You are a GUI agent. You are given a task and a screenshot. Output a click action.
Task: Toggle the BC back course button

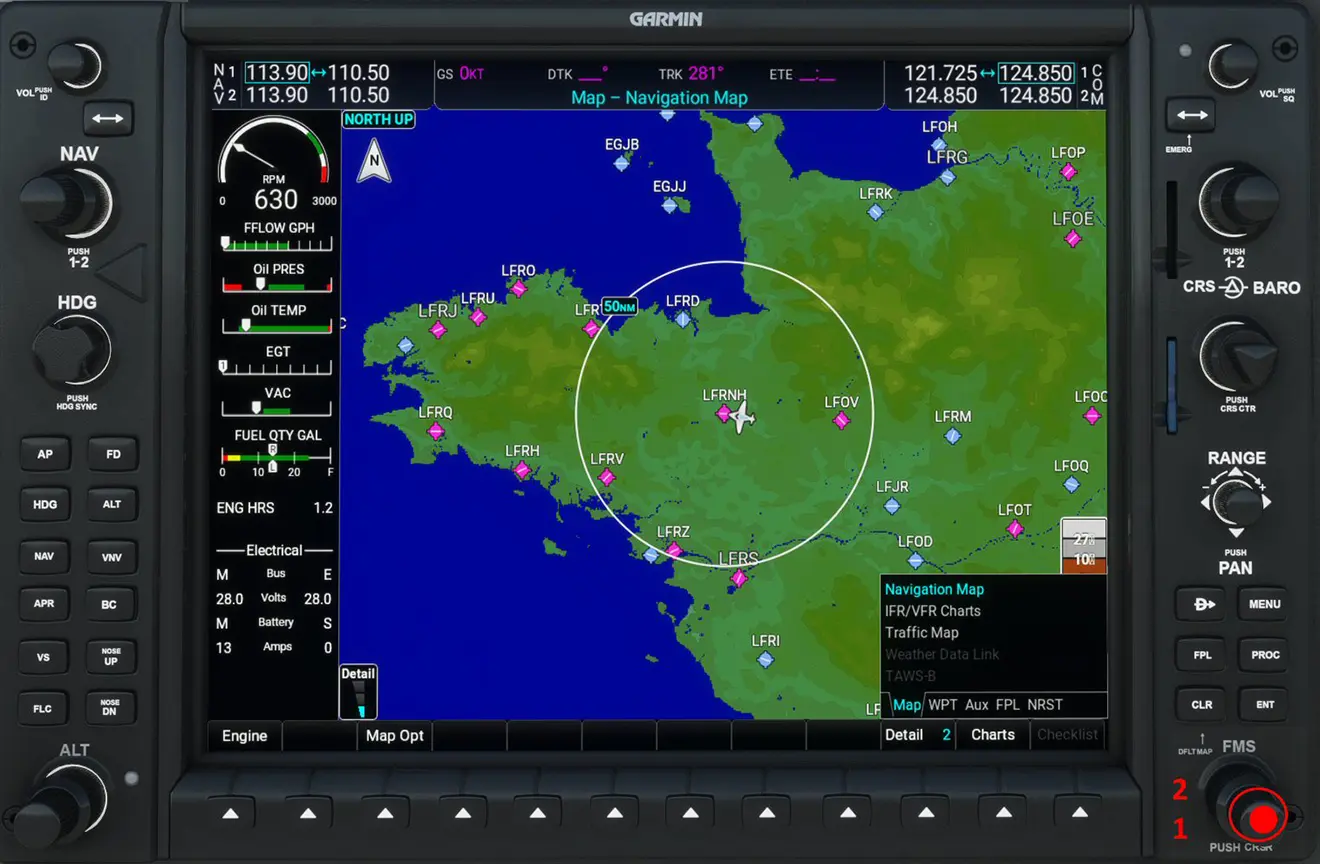(109, 604)
